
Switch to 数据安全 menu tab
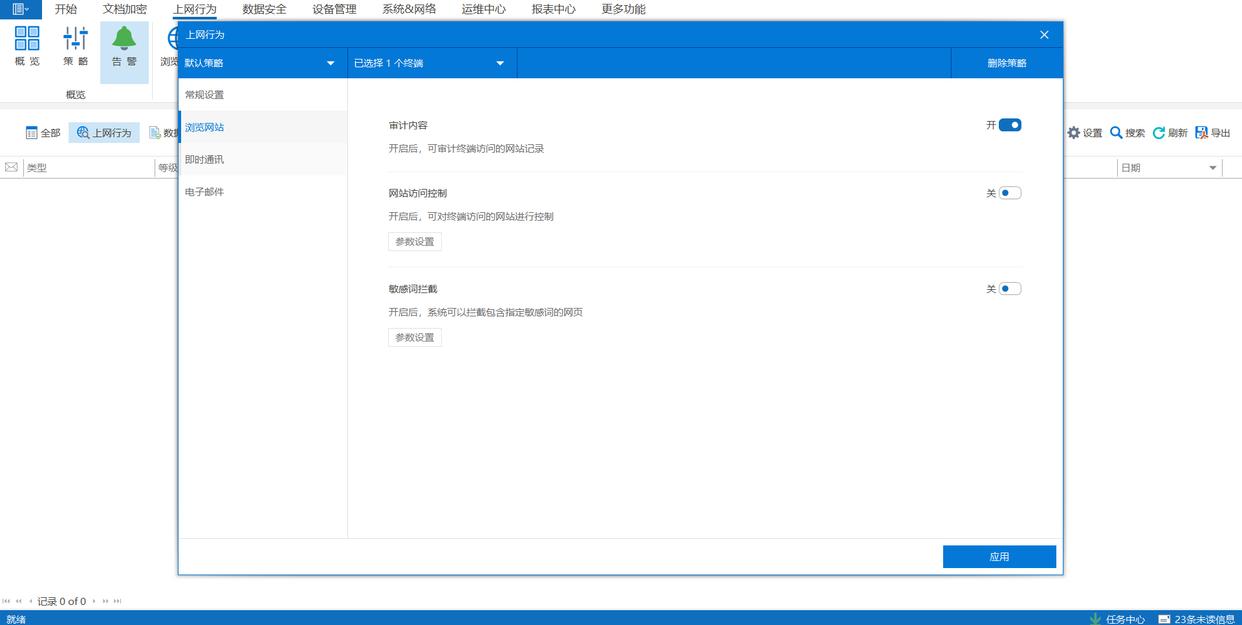coord(264,9)
